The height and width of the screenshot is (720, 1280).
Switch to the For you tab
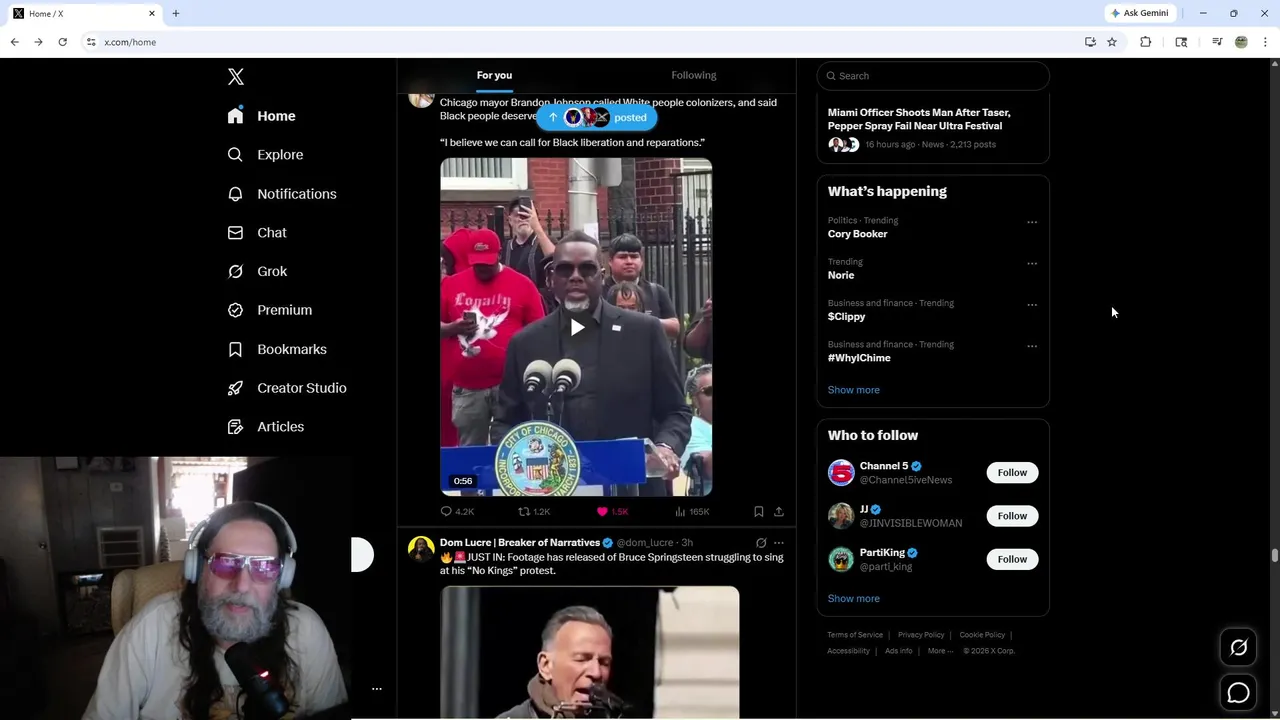click(494, 75)
